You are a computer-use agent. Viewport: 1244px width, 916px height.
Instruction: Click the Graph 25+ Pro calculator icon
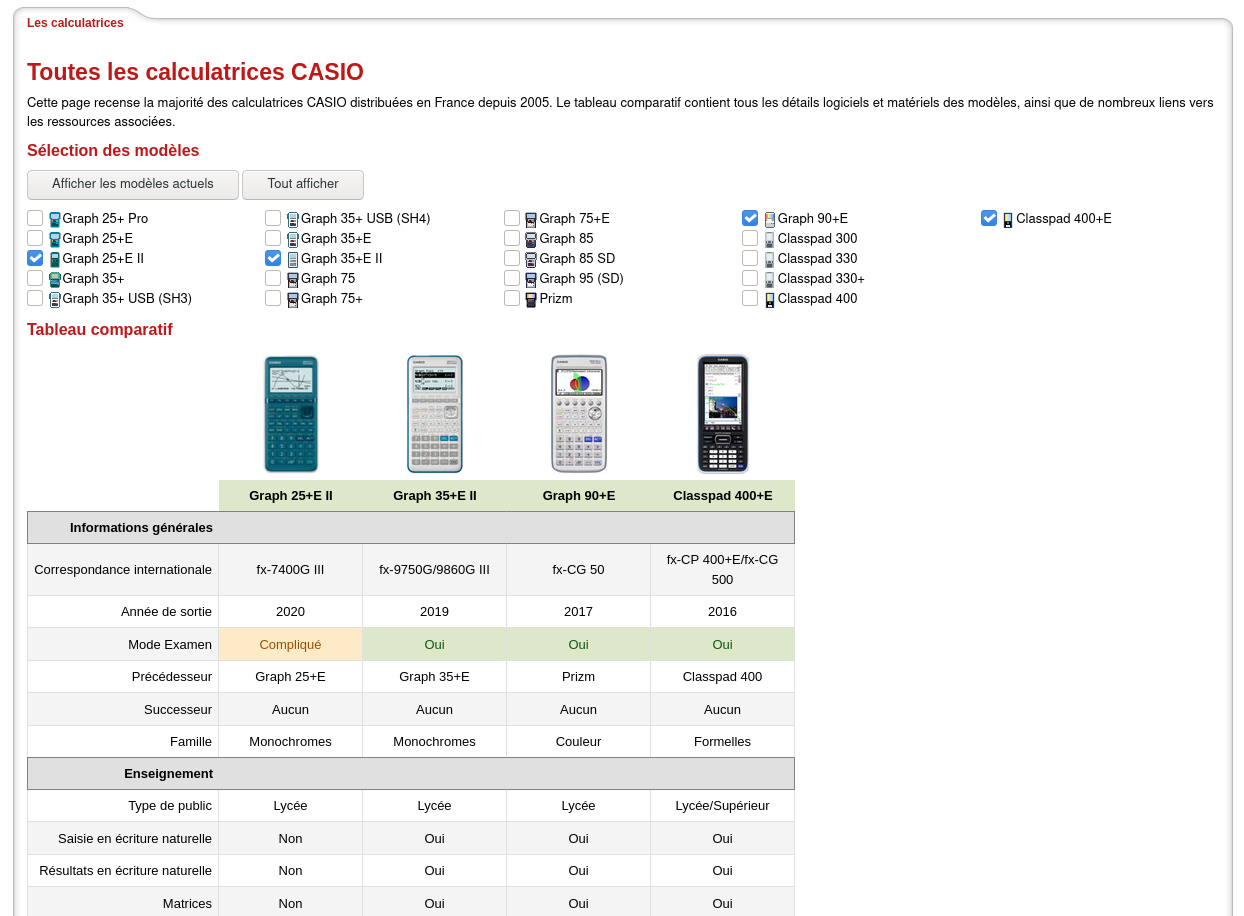[55, 219]
